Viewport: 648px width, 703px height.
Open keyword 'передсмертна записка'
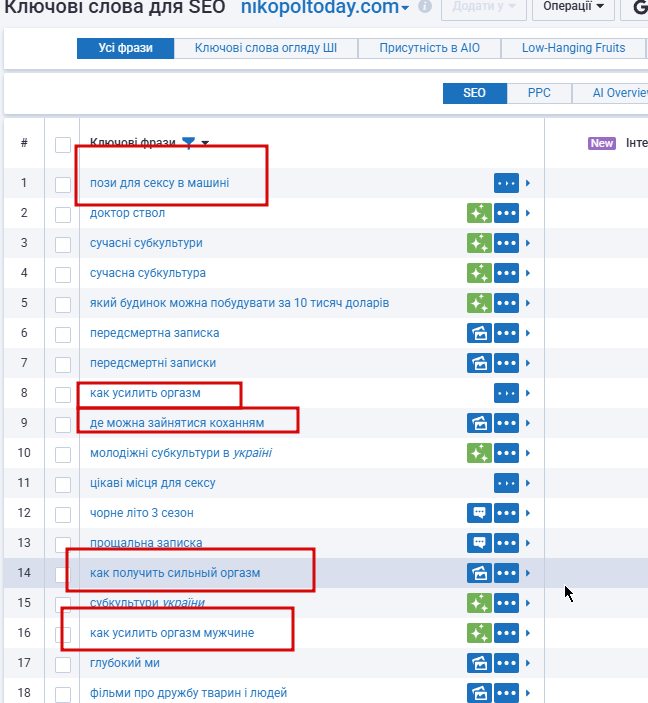pyautogui.click(x=155, y=333)
